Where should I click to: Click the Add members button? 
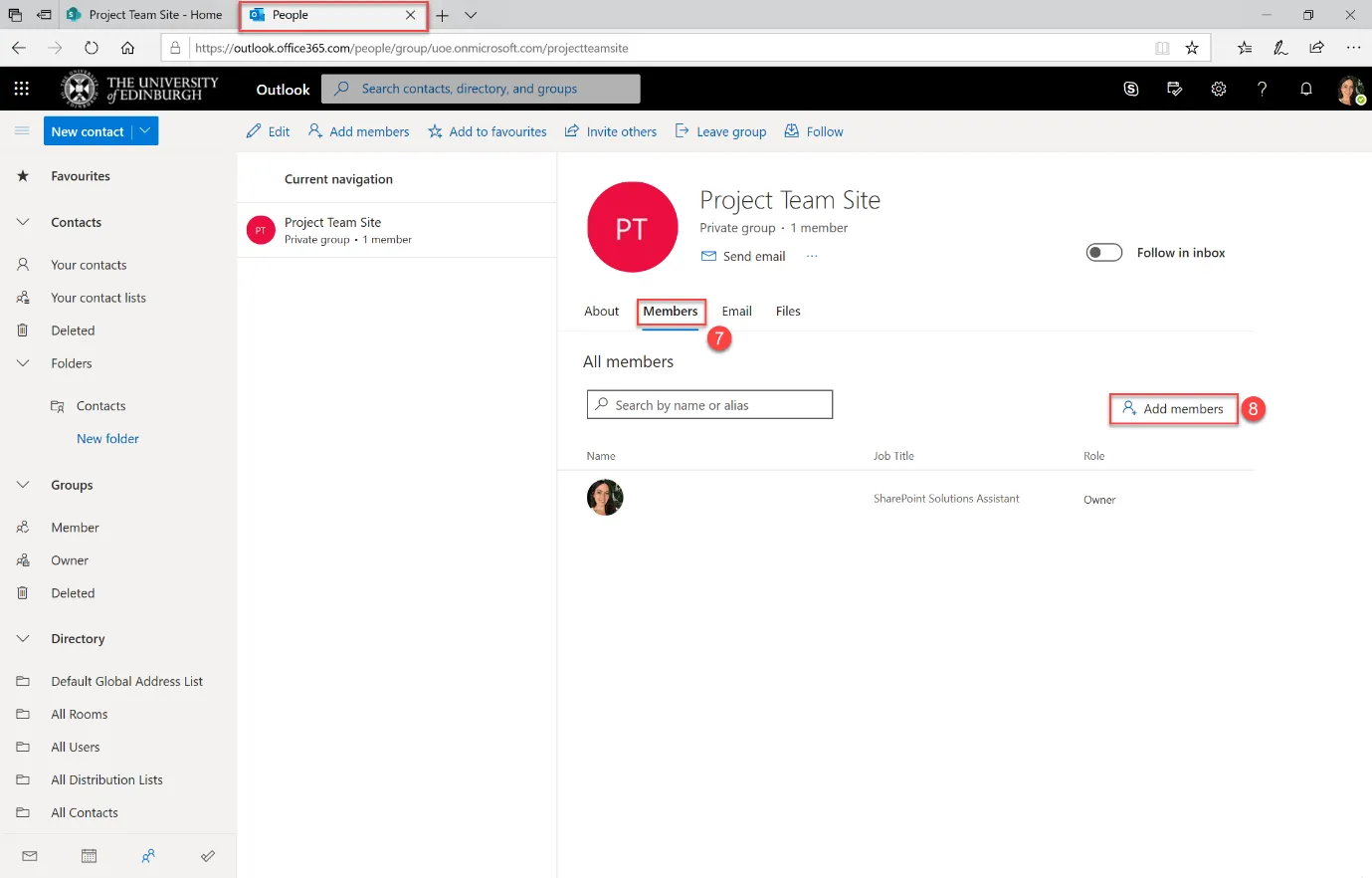(1173, 408)
